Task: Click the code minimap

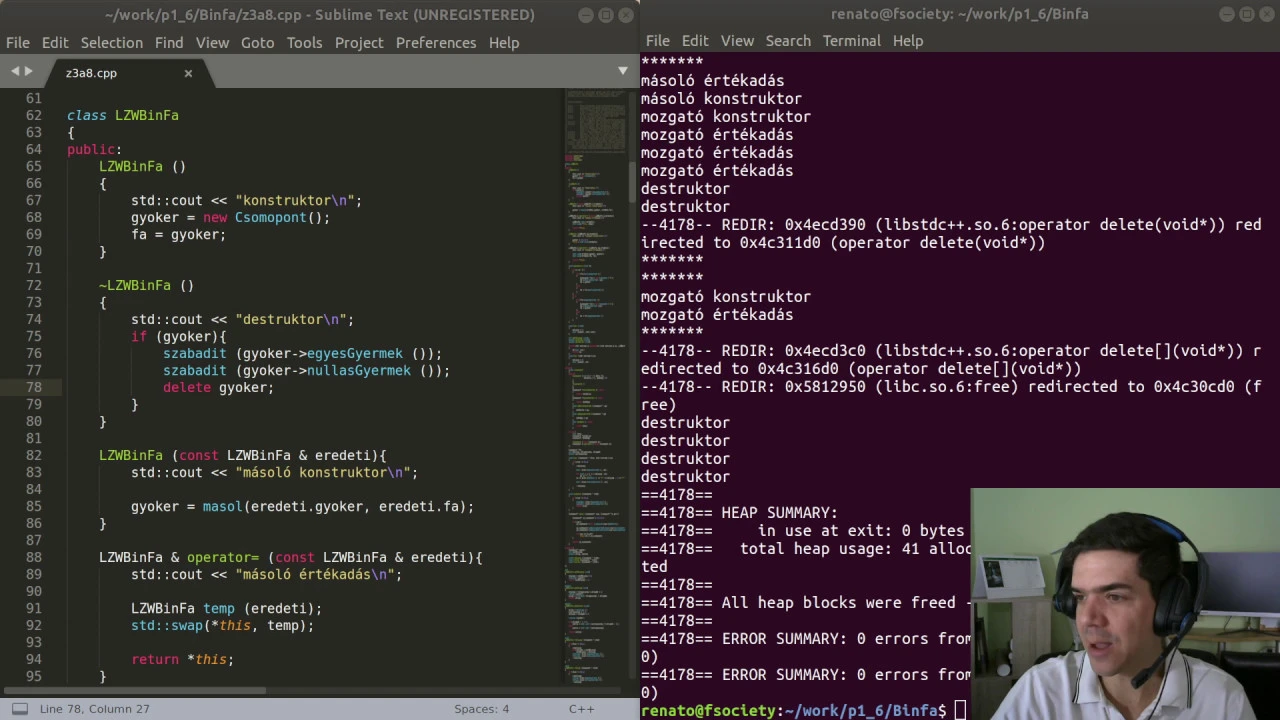Action: point(596,385)
